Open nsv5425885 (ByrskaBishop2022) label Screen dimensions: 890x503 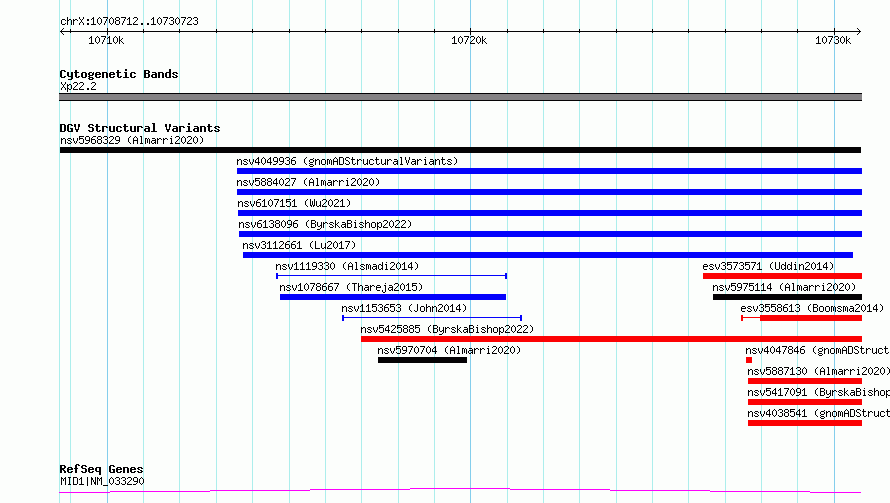tap(447, 329)
